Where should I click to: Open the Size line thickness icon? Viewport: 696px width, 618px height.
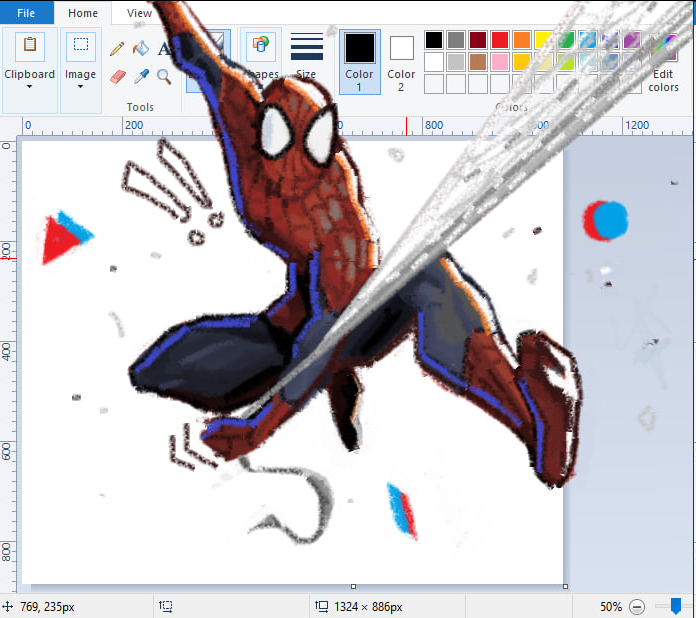pyautogui.click(x=307, y=47)
